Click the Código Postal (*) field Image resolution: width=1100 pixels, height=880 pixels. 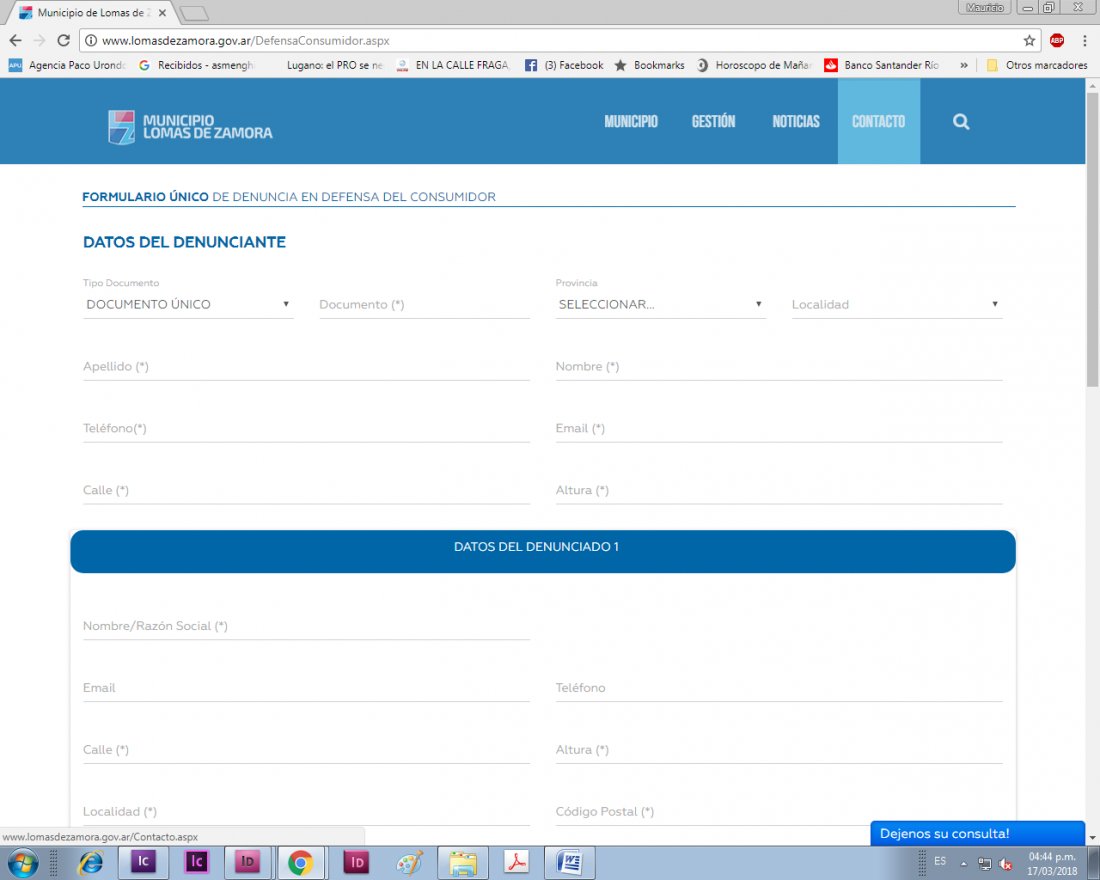click(779, 811)
